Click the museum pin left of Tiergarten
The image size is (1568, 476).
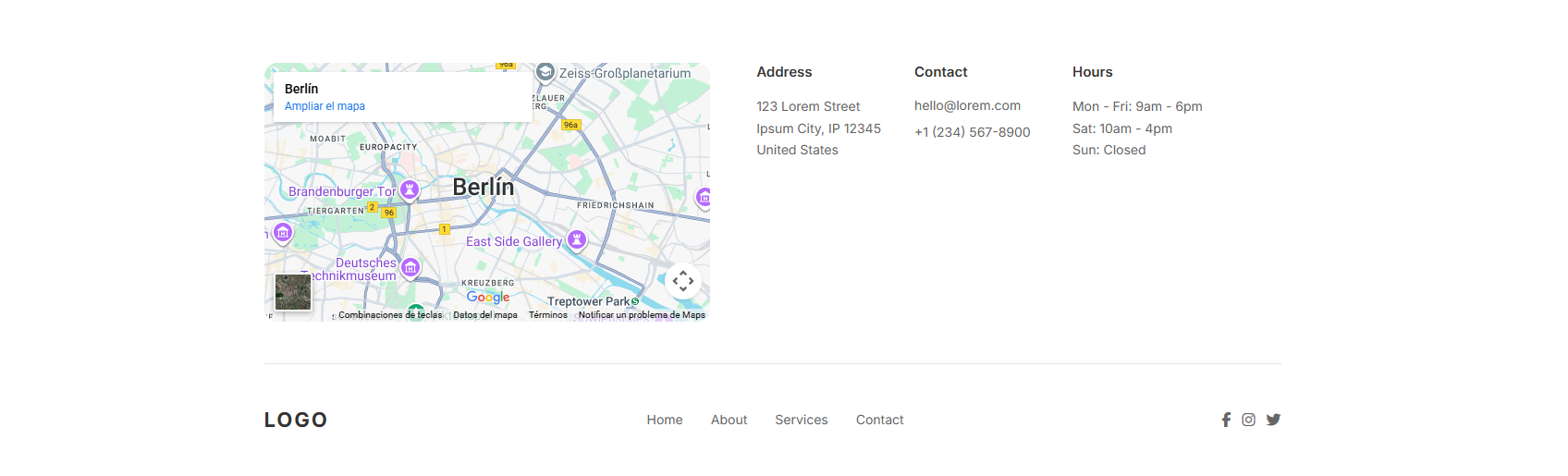(x=283, y=233)
